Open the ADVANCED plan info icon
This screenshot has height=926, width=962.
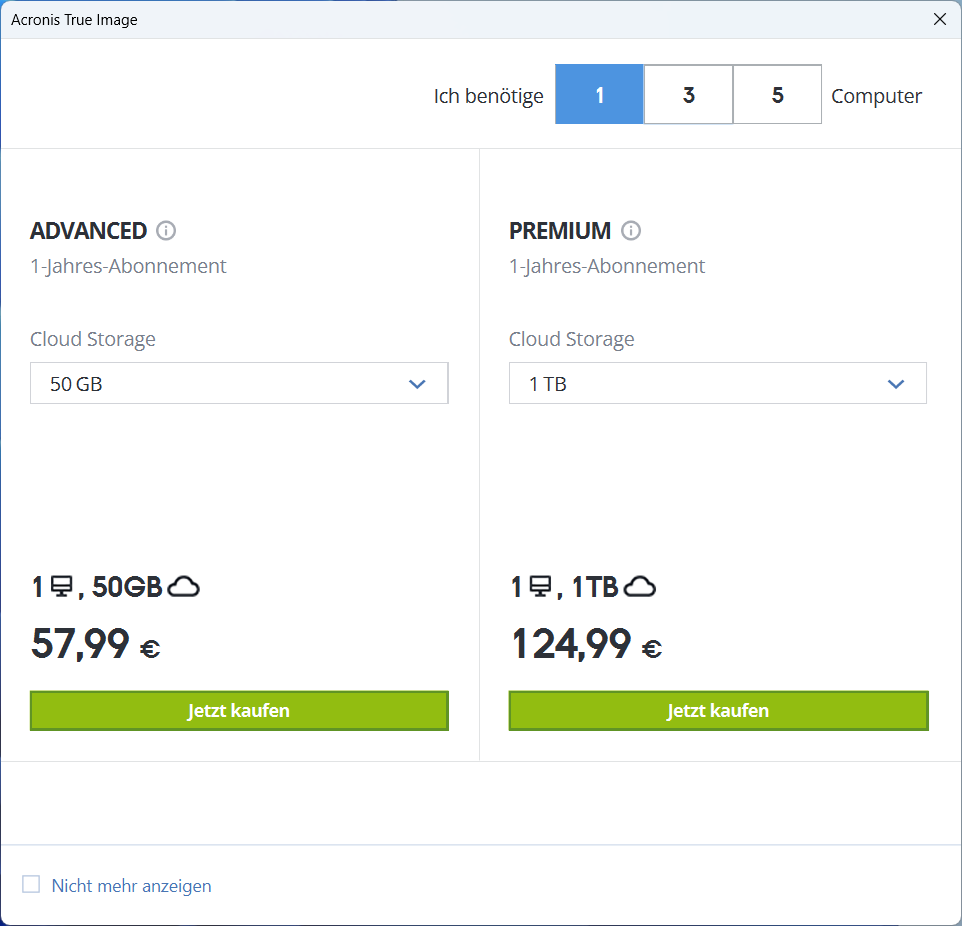(166, 231)
